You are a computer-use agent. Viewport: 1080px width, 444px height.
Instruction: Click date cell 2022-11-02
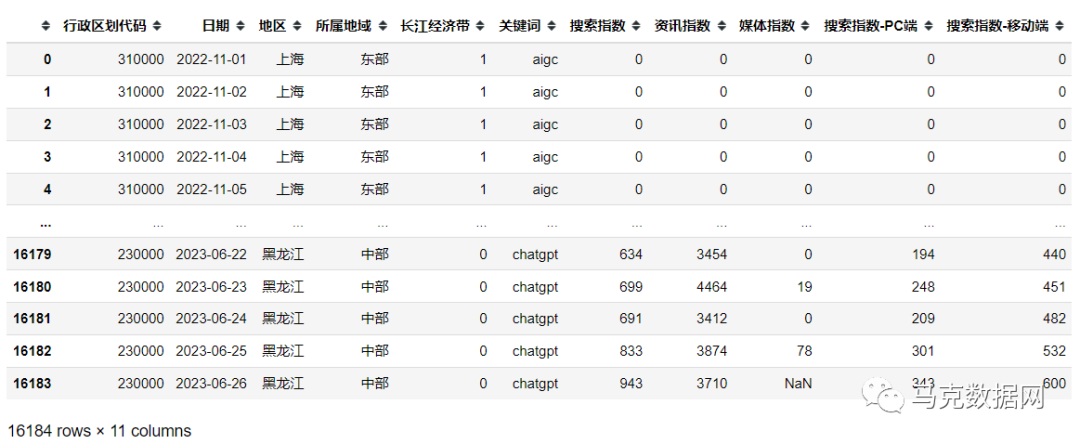[211, 92]
